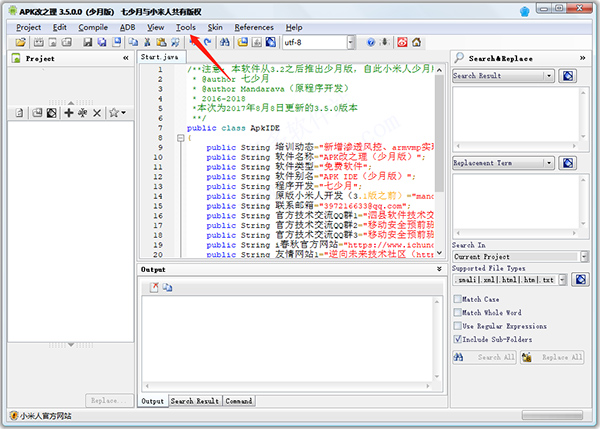
Task: Switch to the Search Result bottom tab
Action: coord(195,401)
